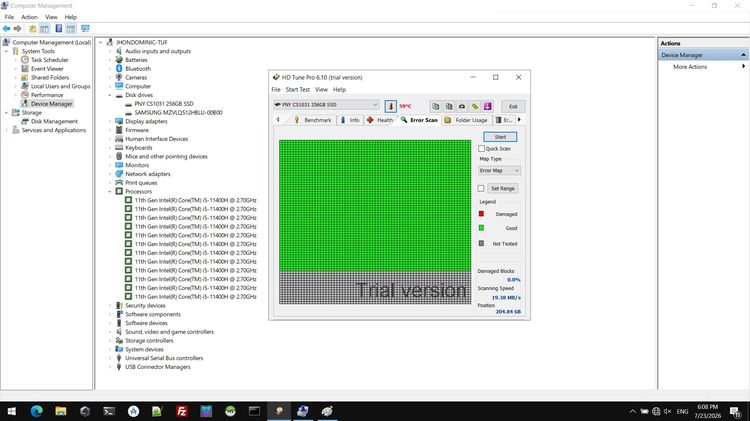This screenshot has height=421, width=750.
Task: Open File menu in Computer Management
Action: pyautogui.click(x=9, y=17)
